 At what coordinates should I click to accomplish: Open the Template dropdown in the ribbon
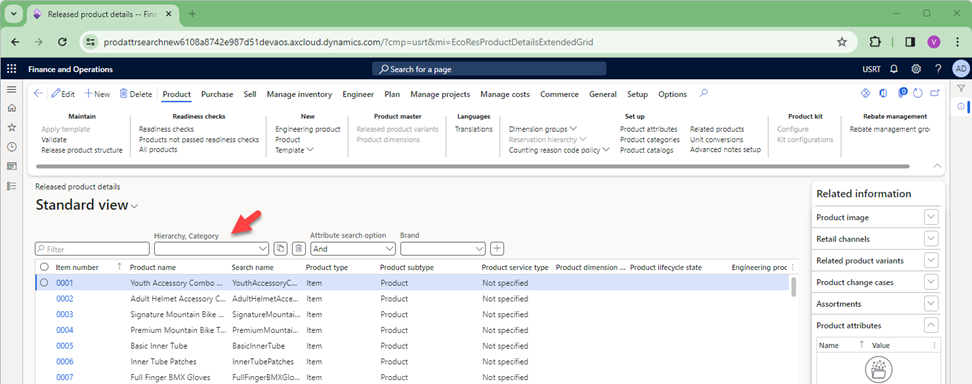pyautogui.click(x=294, y=150)
